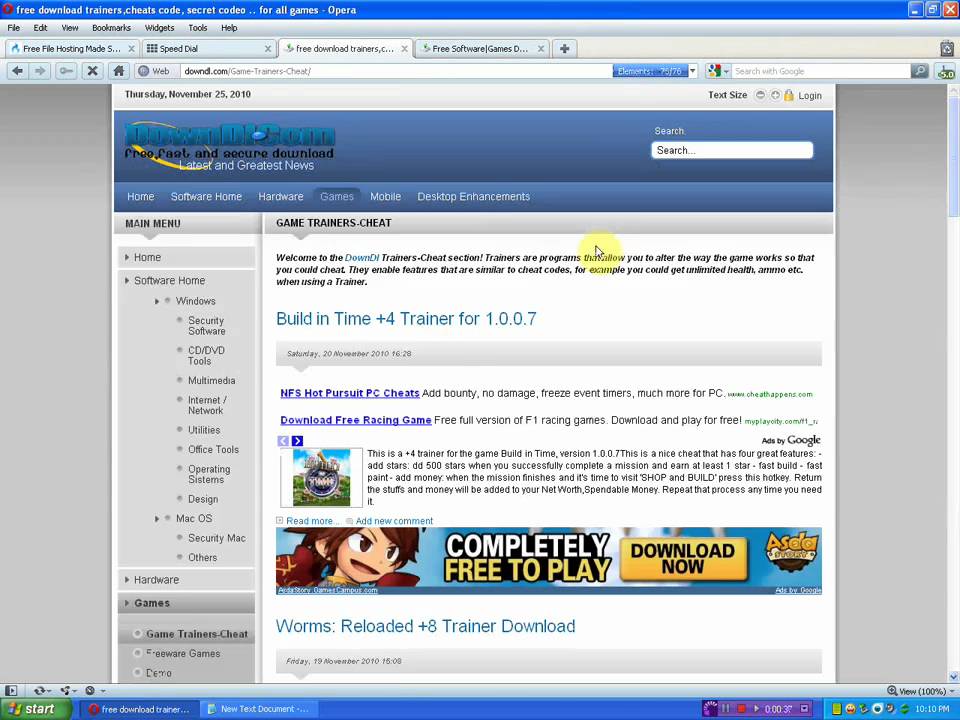
Task: Open the Tools menu
Action: tap(198, 28)
